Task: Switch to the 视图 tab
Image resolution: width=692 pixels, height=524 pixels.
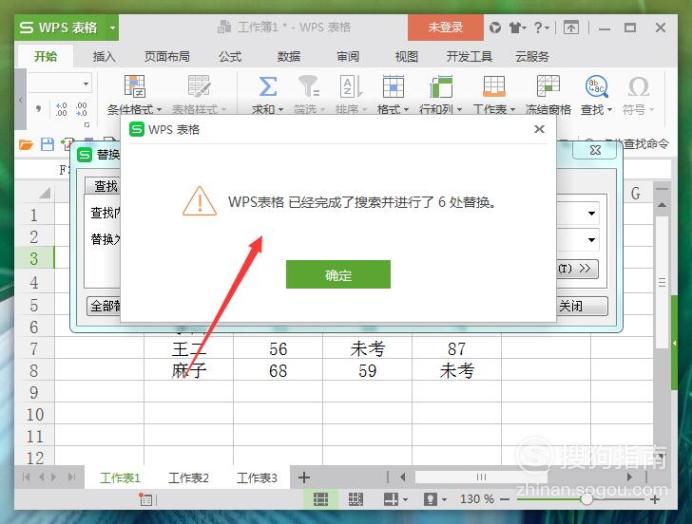Action: point(406,57)
